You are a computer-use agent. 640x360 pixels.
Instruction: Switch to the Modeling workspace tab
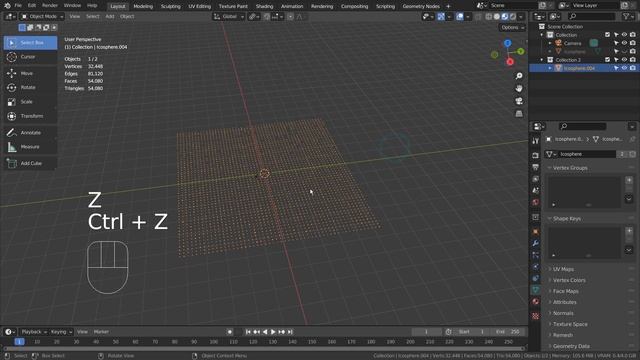click(x=143, y=6)
